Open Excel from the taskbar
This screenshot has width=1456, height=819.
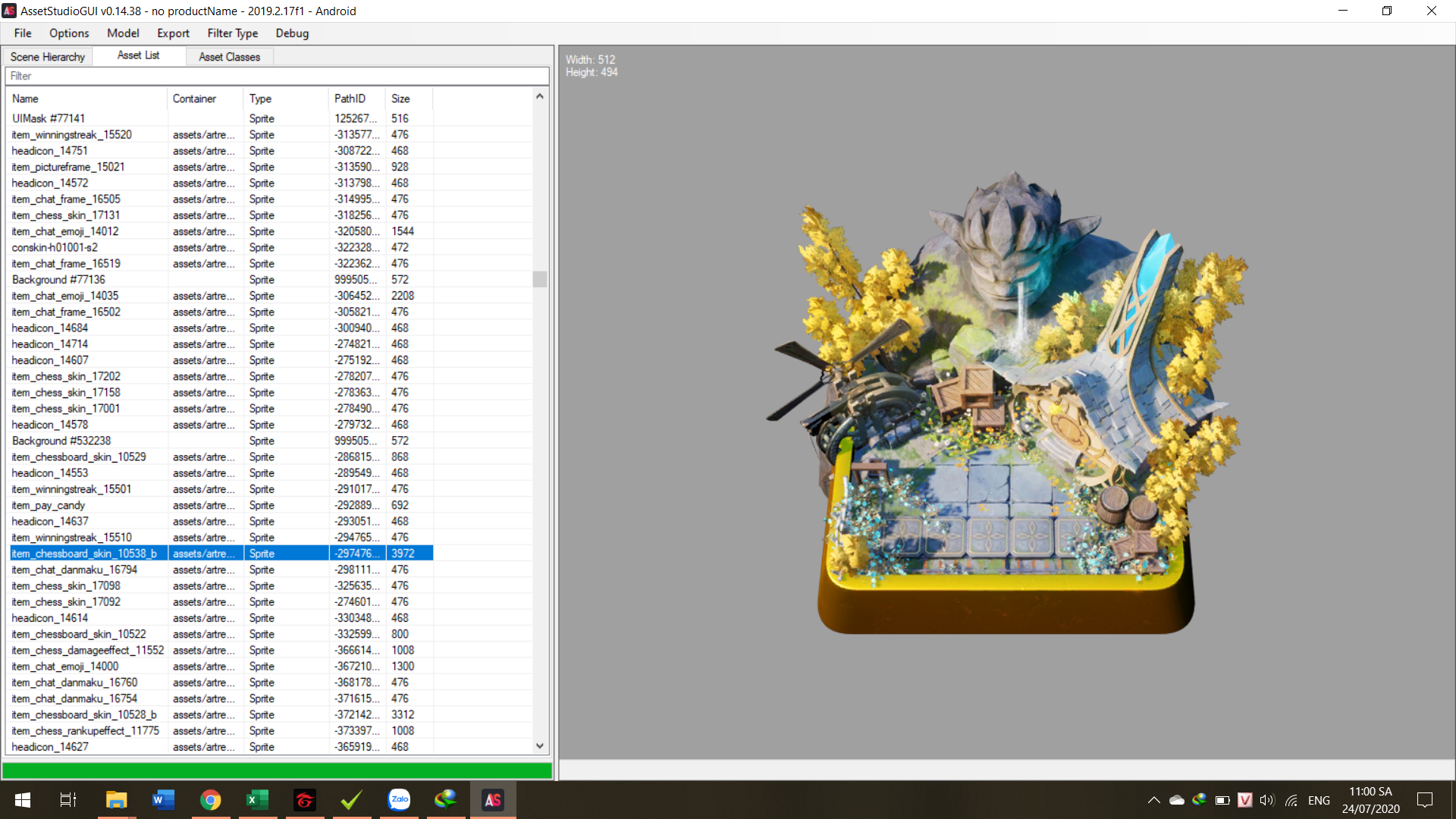(258, 800)
